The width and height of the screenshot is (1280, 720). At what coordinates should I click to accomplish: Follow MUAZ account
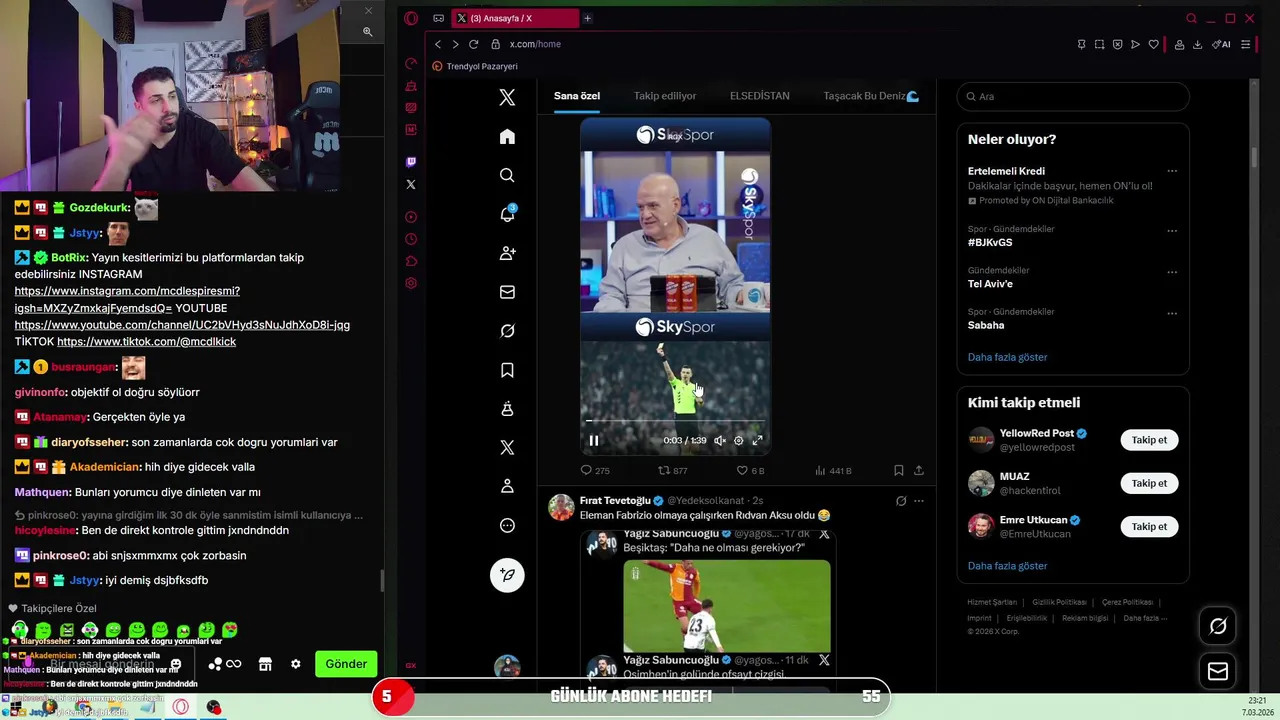(x=1149, y=483)
